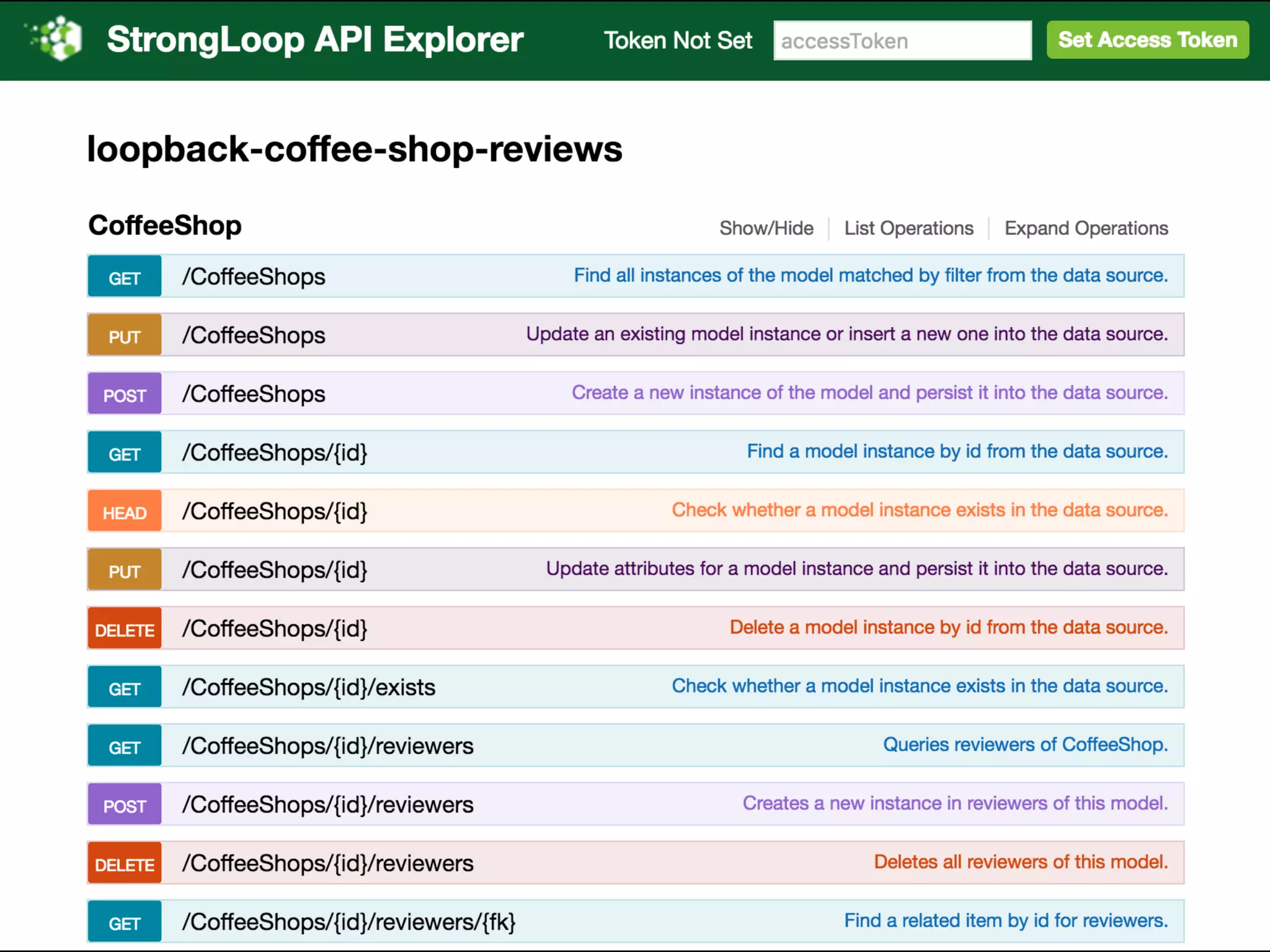The image size is (1270, 952).
Task: Expand PUT /CoffeeShops/{id} operation path
Action: coord(274,570)
